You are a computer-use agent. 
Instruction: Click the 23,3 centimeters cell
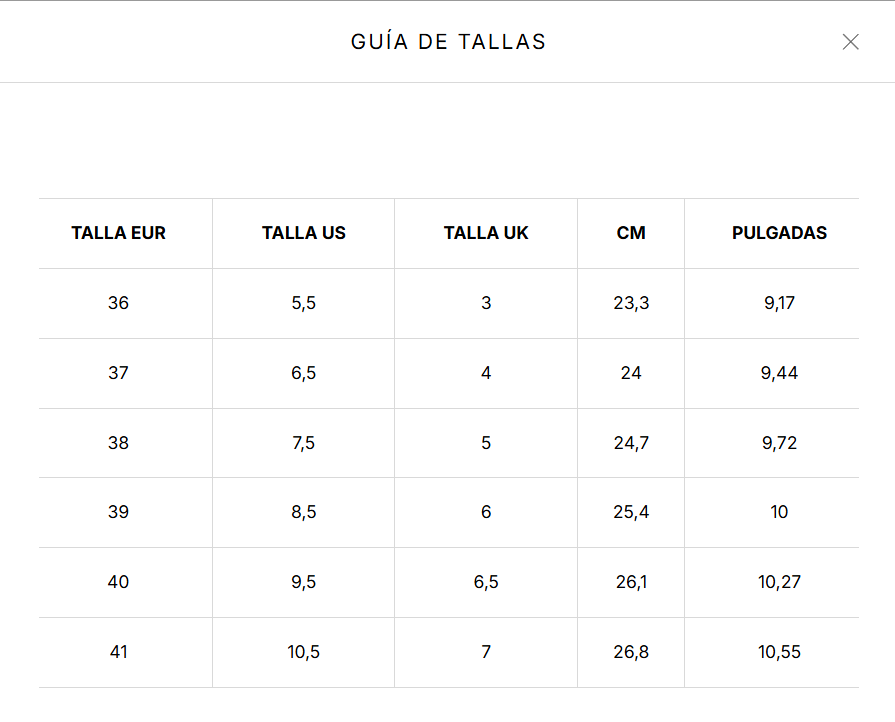[631, 303]
